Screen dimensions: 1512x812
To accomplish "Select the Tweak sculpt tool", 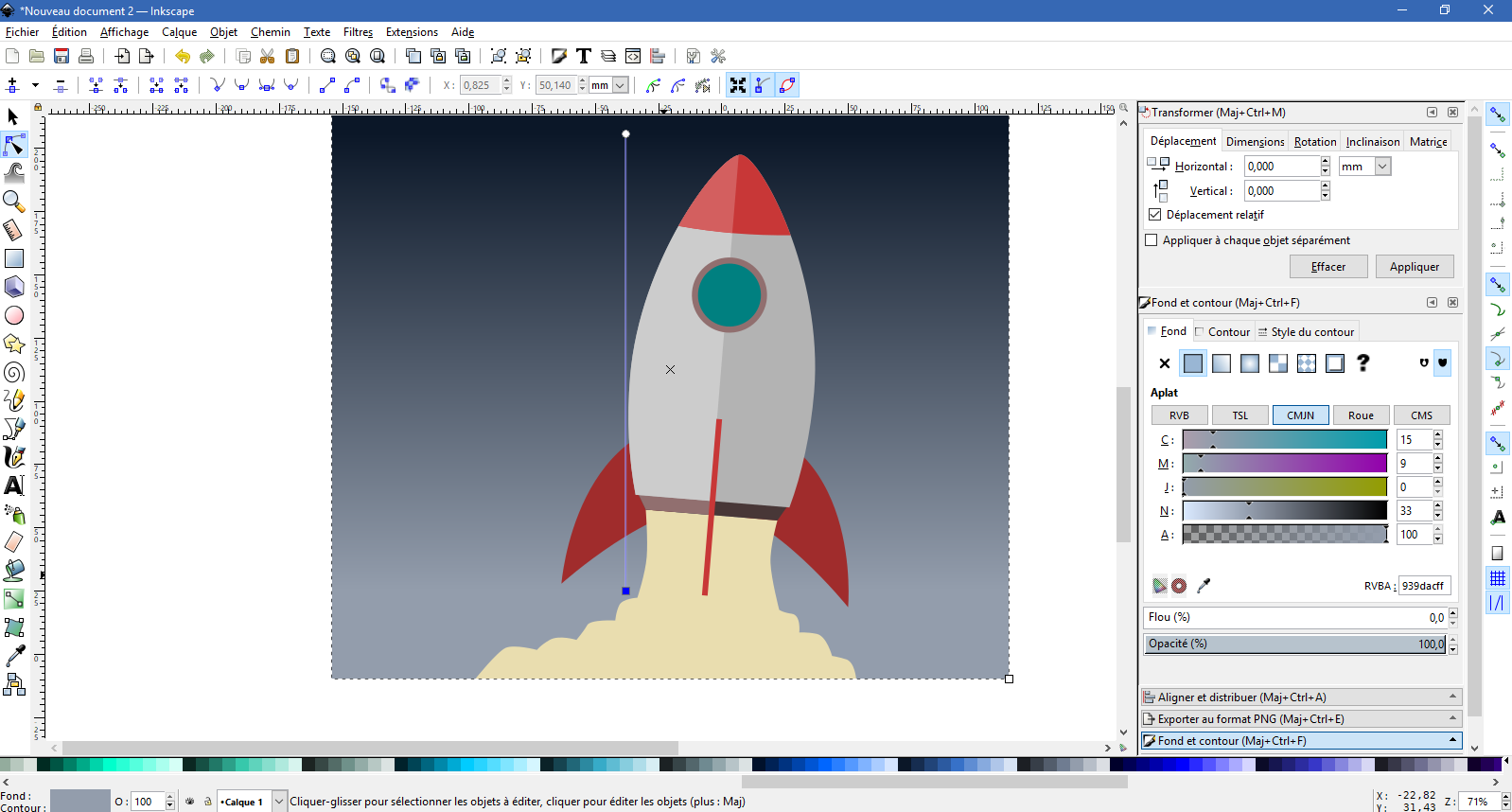I will 14,173.
